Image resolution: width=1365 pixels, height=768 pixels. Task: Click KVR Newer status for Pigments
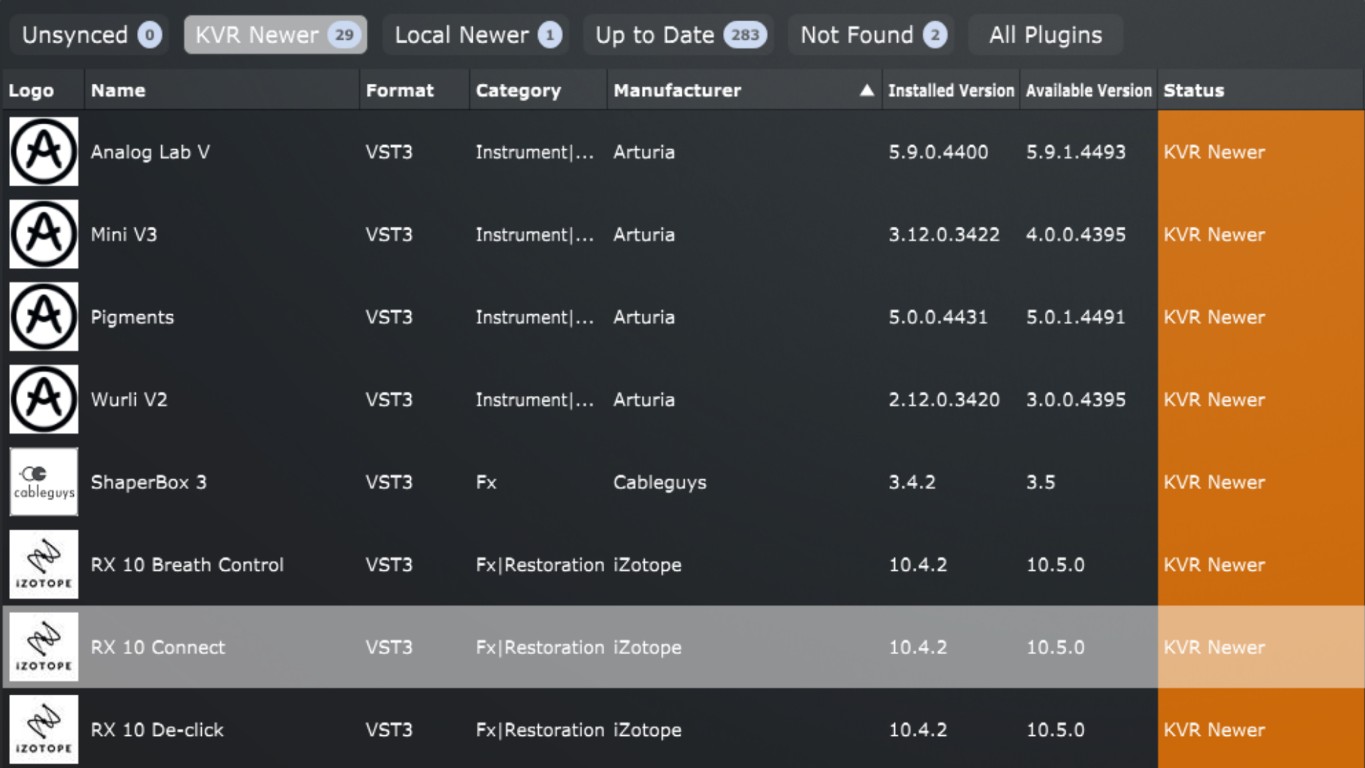point(1214,317)
